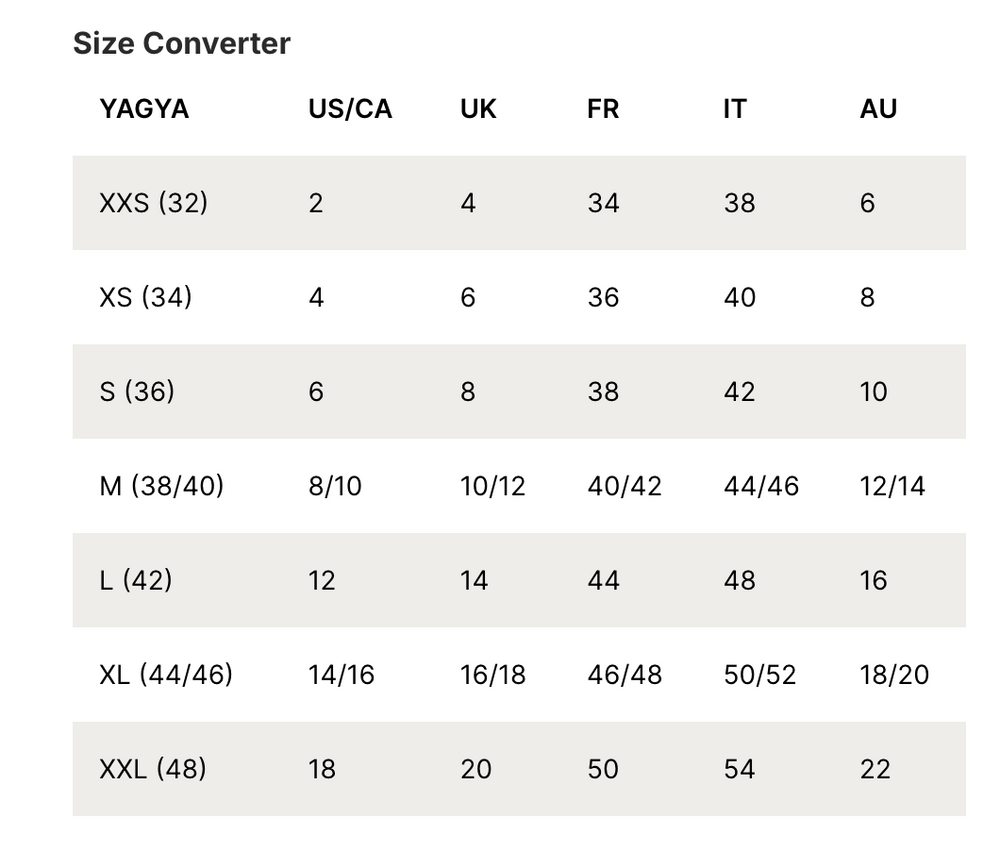Select the YAGYA column header
The width and height of the screenshot is (1000, 851).
[x=144, y=109]
